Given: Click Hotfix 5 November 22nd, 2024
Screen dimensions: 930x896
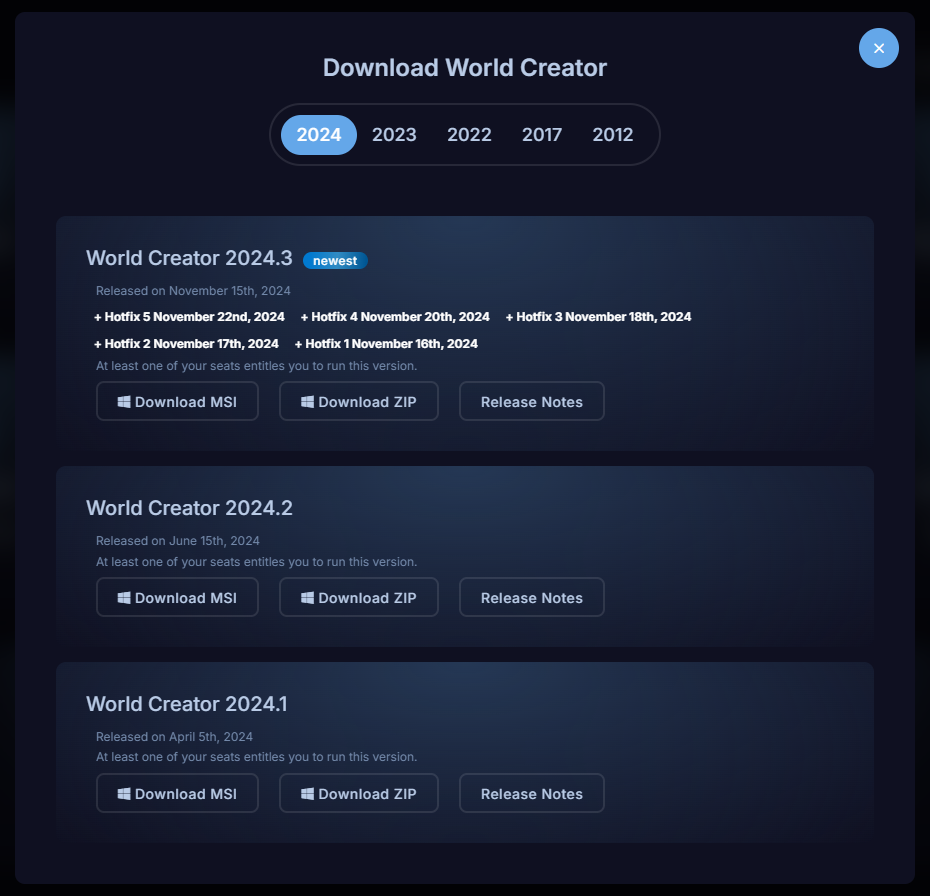Looking at the screenshot, I should coord(189,317).
